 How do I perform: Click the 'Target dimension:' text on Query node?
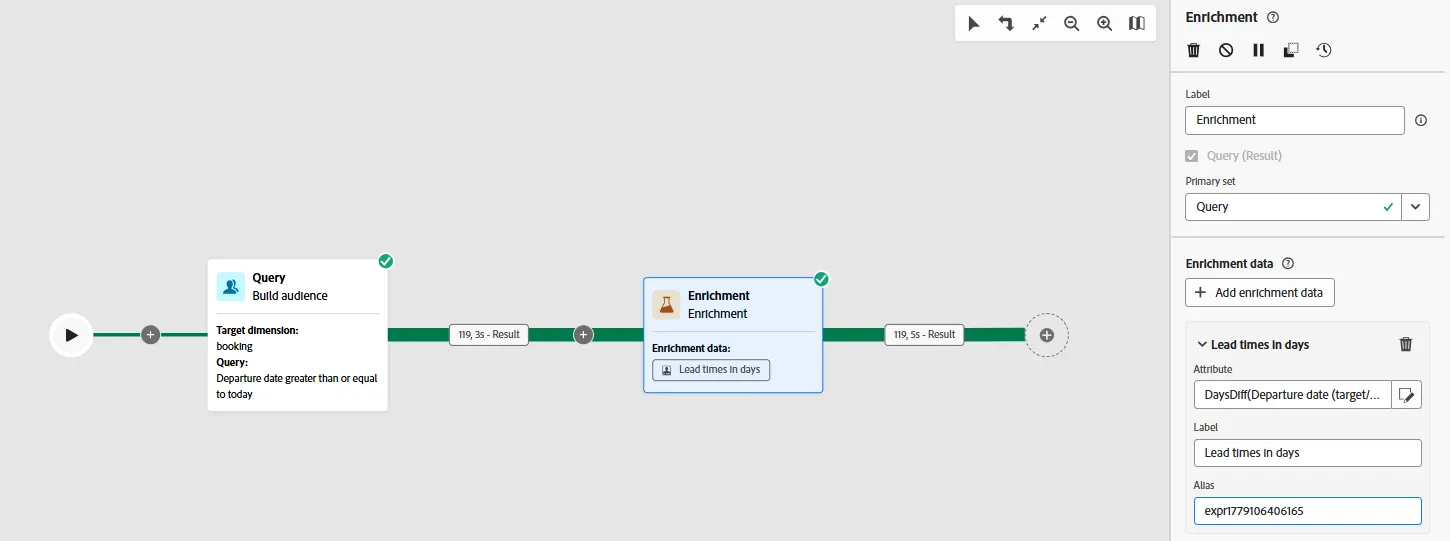257,330
